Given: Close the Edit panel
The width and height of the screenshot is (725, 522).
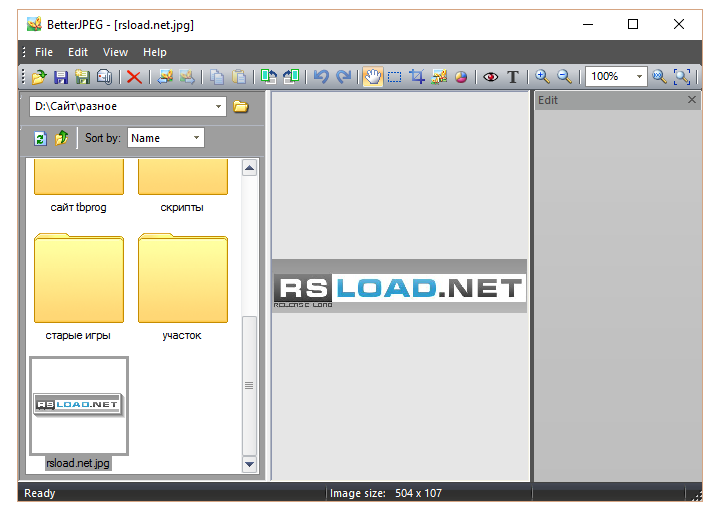Looking at the screenshot, I should tap(692, 100).
